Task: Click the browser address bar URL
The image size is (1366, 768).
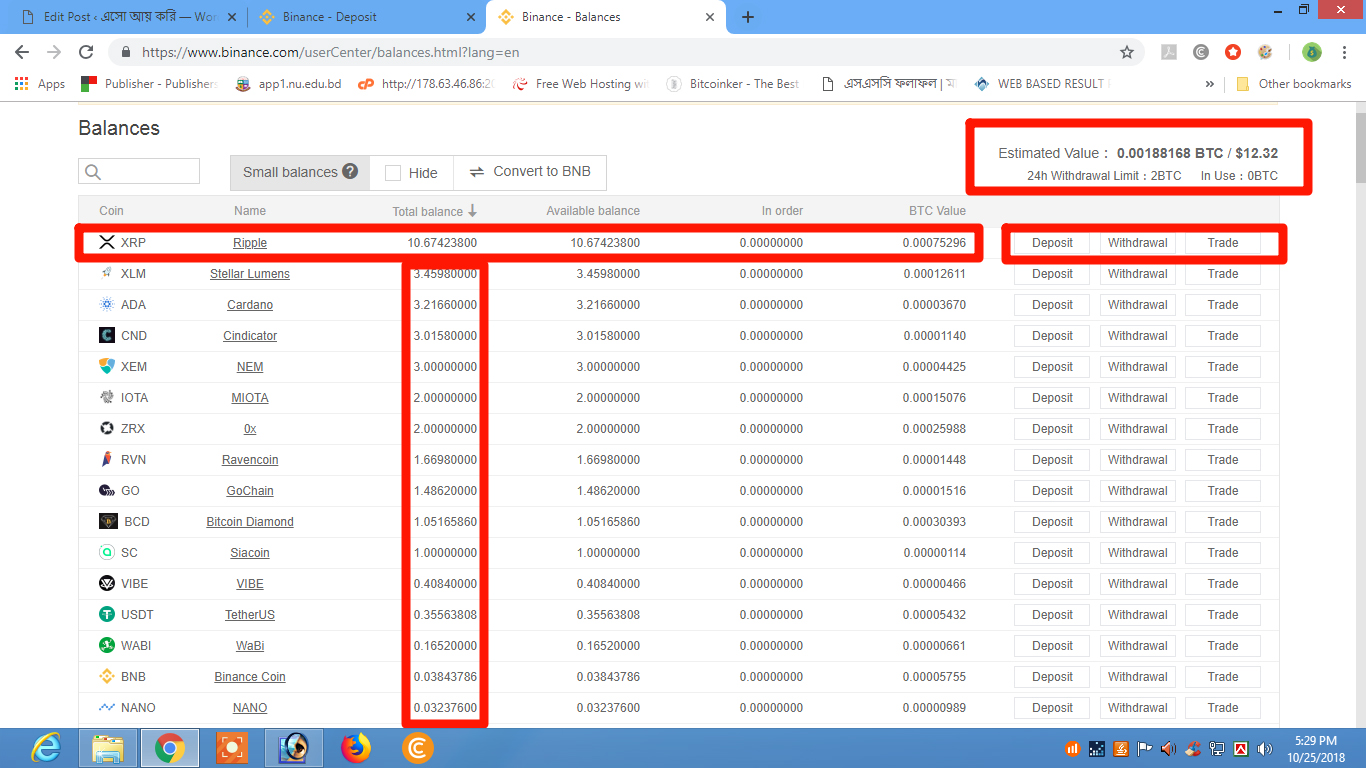Action: [330, 52]
